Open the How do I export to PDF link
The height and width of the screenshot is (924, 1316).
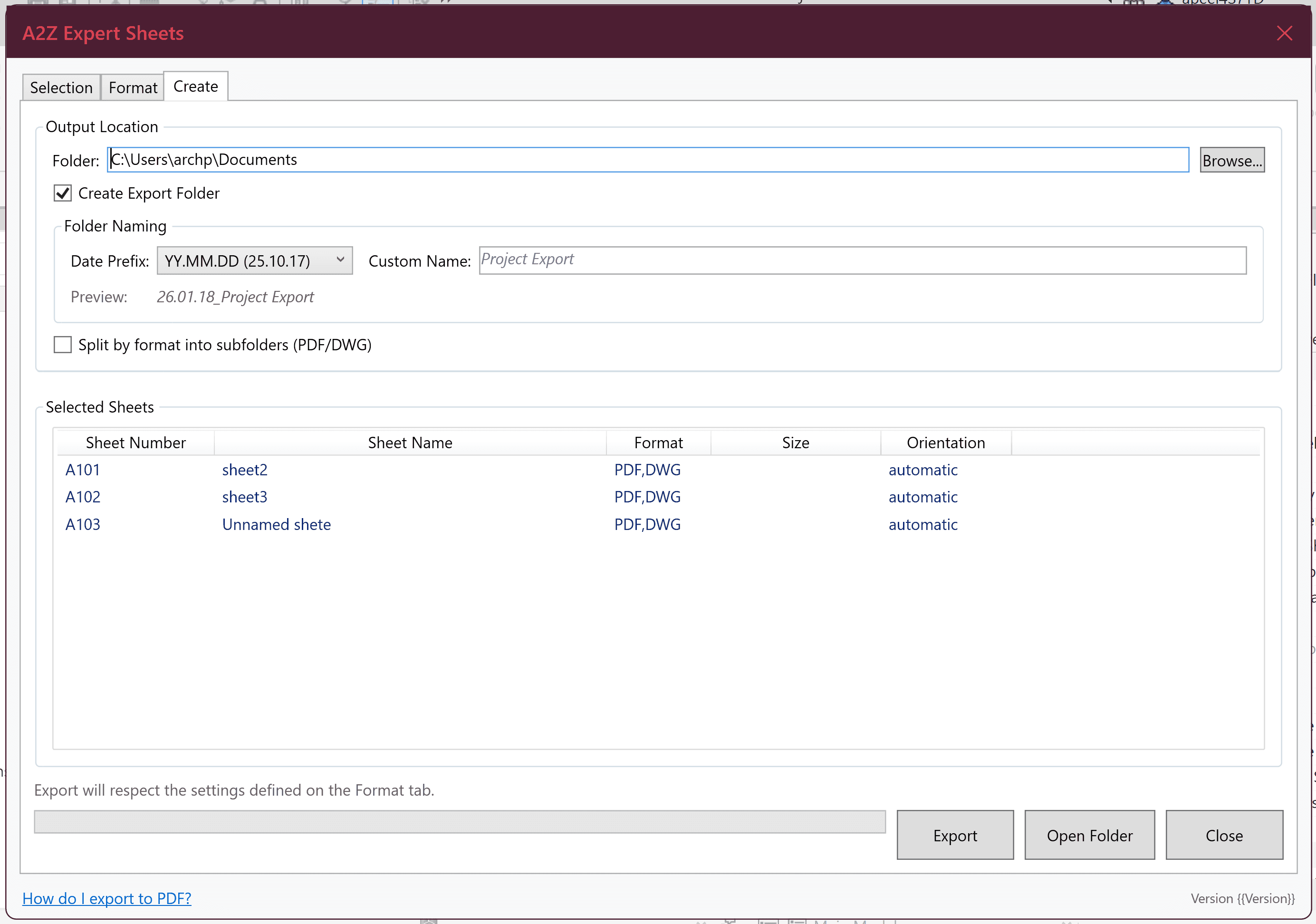coord(106,898)
